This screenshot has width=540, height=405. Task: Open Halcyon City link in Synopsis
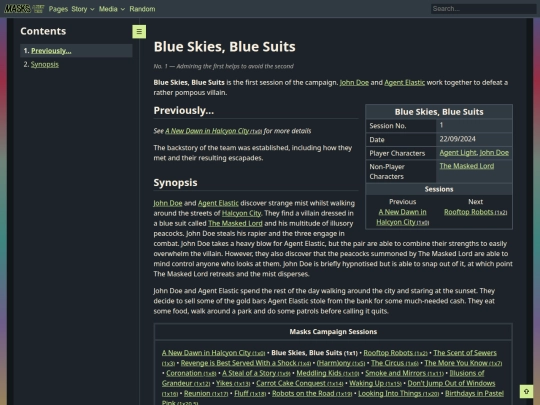point(241,213)
